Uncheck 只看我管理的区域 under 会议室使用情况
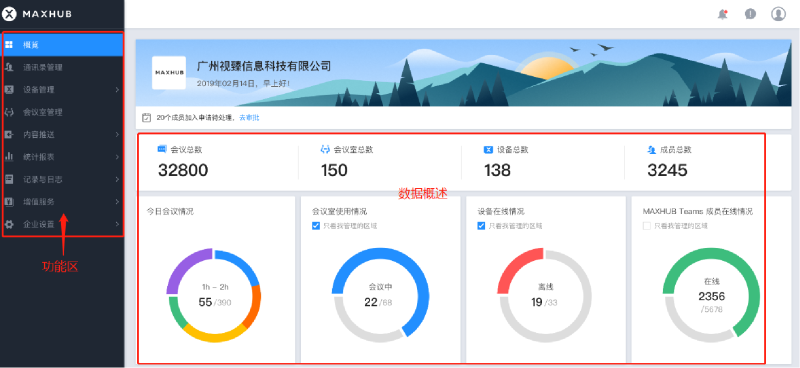Viewport: 800px width, 368px height. (316, 226)
